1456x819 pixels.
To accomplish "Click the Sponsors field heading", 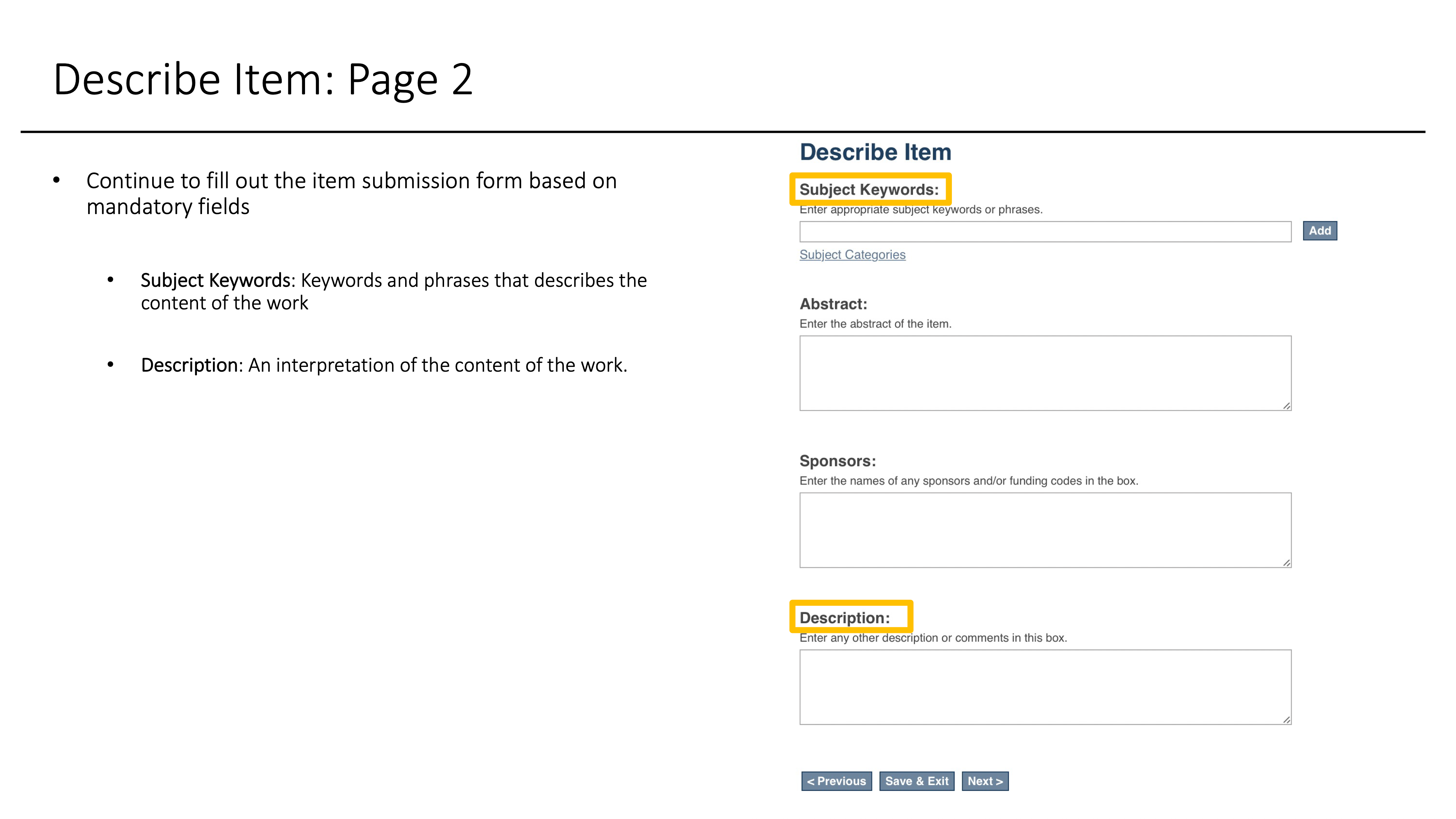I will tap(837, 461).
